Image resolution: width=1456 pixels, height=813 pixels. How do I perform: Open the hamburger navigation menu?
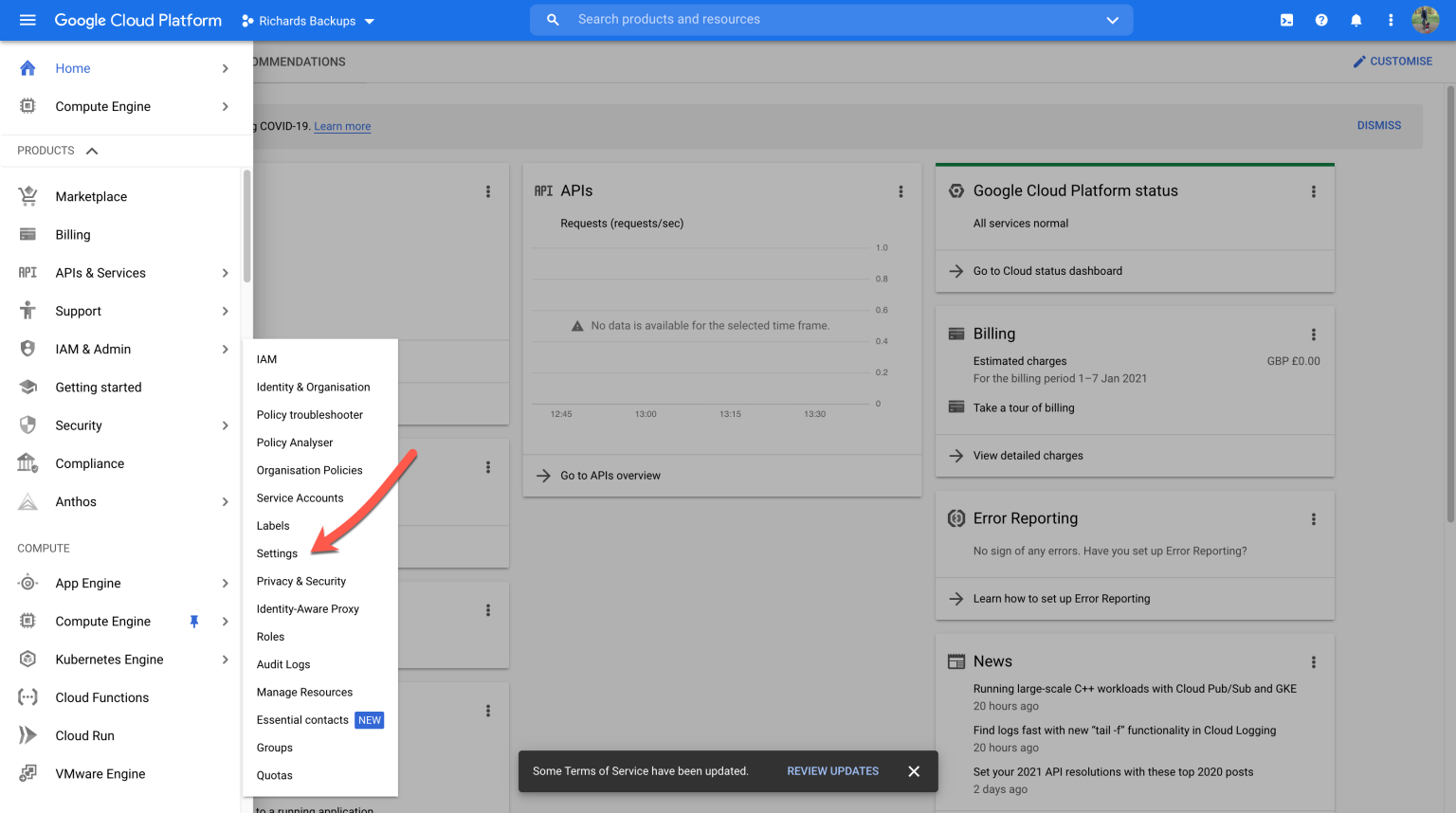pyautogui.click(x=27, y=20)
